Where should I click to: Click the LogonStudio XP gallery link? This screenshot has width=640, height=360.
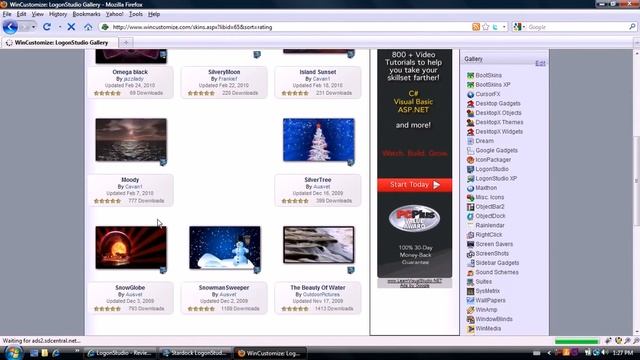pyautogui.click(x=496, y=179)
